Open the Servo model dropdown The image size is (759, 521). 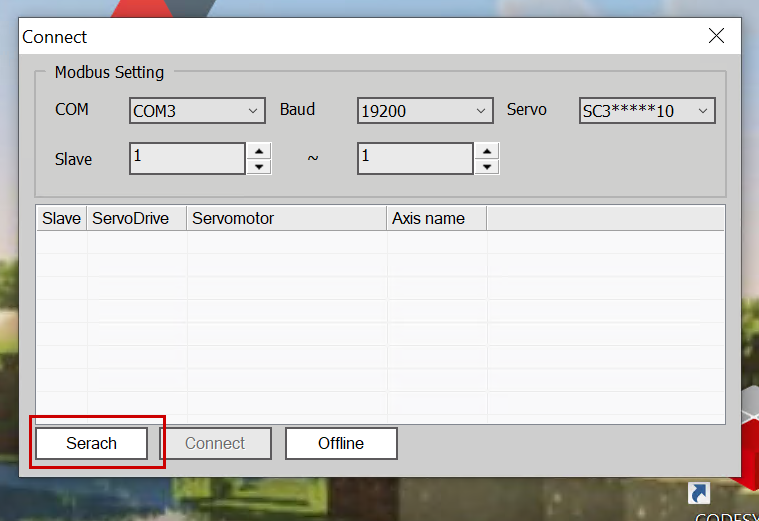point(647,110)
